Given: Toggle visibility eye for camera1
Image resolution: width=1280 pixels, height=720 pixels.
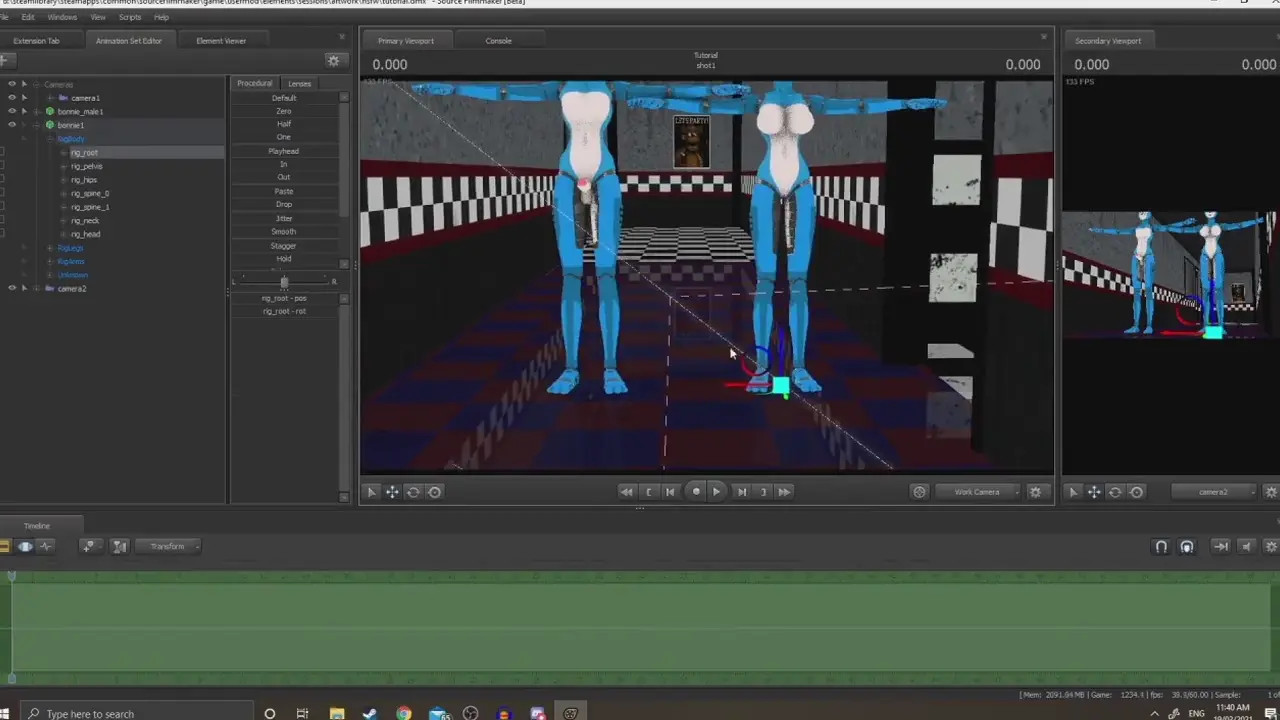Looking at the screenshot, I should click(12, 98).
